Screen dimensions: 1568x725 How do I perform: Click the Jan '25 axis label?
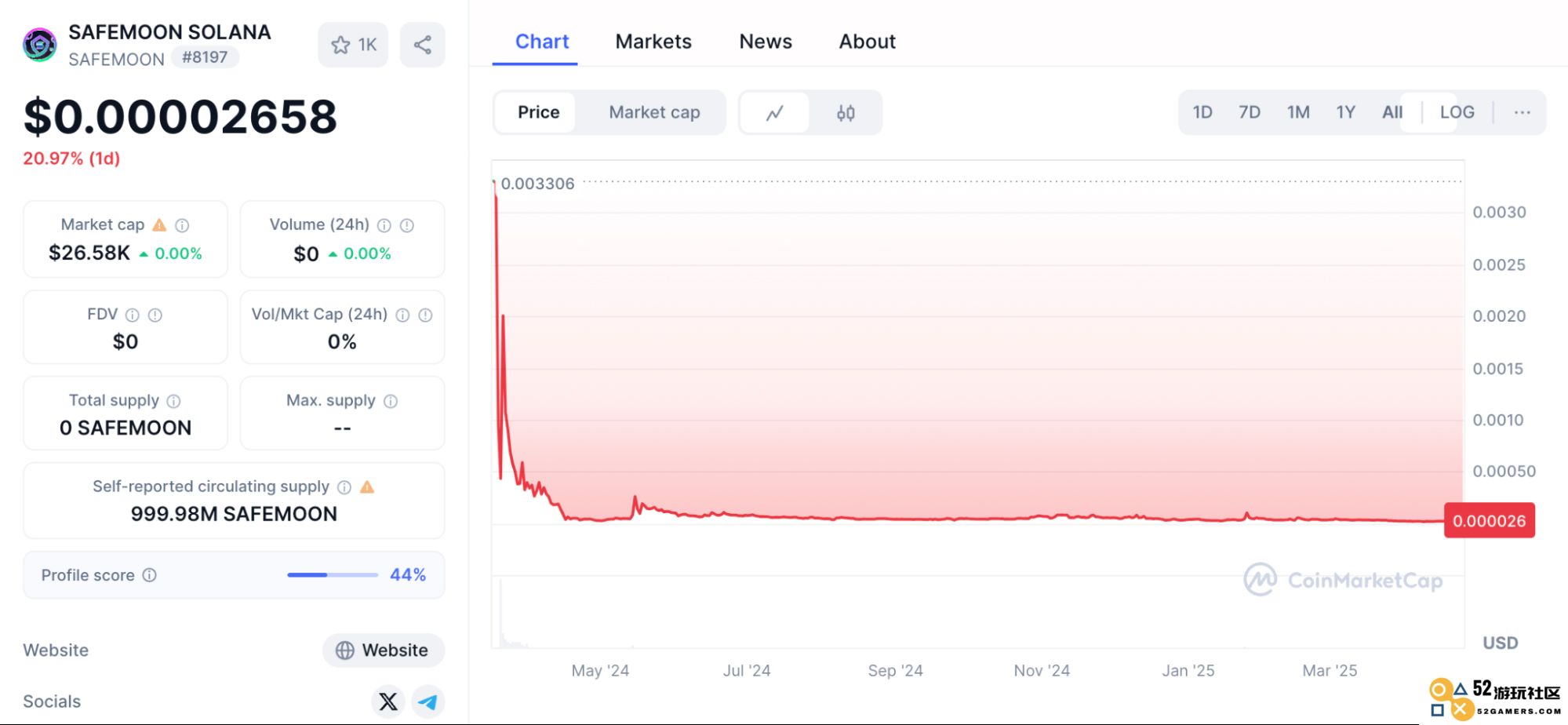click(x=1188, y=671)
